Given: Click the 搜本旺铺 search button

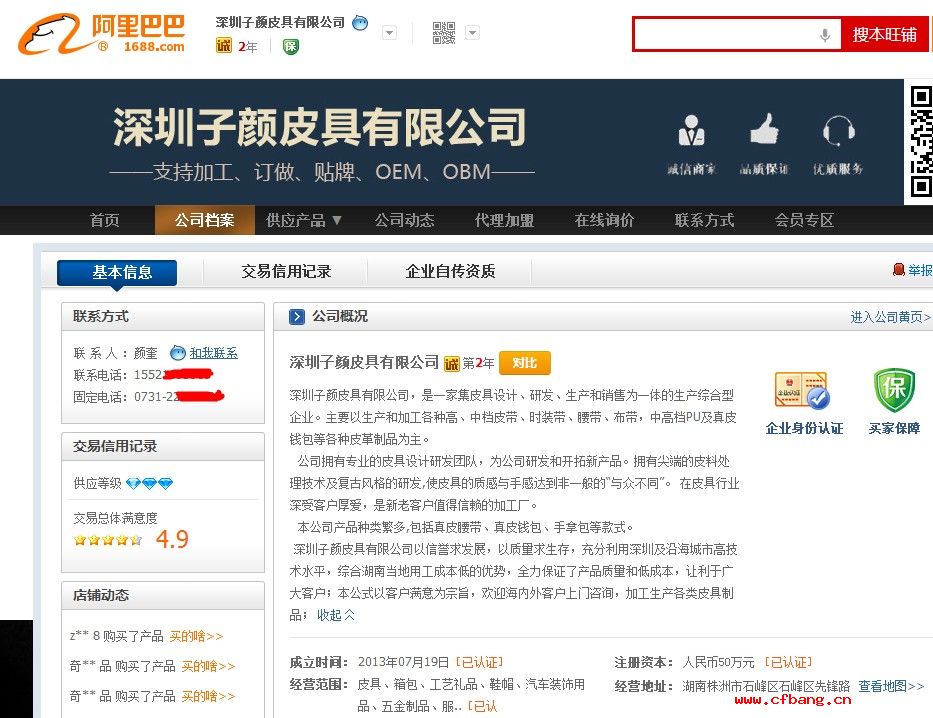Looking at the screenshot, I should click(x=884, y=35).
